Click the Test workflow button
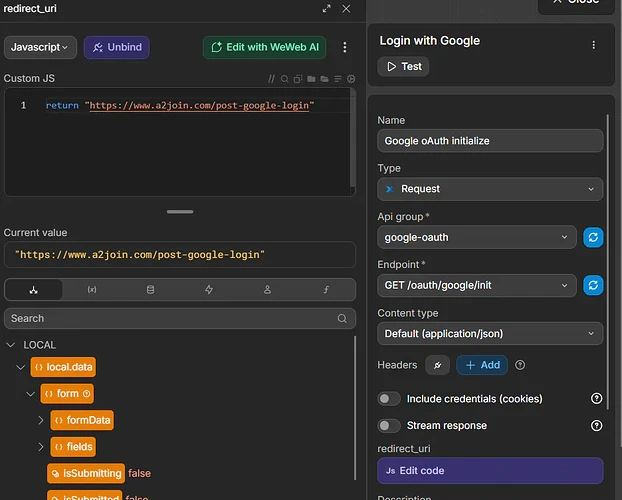This screenshot has height=500, width=622. 403,66
